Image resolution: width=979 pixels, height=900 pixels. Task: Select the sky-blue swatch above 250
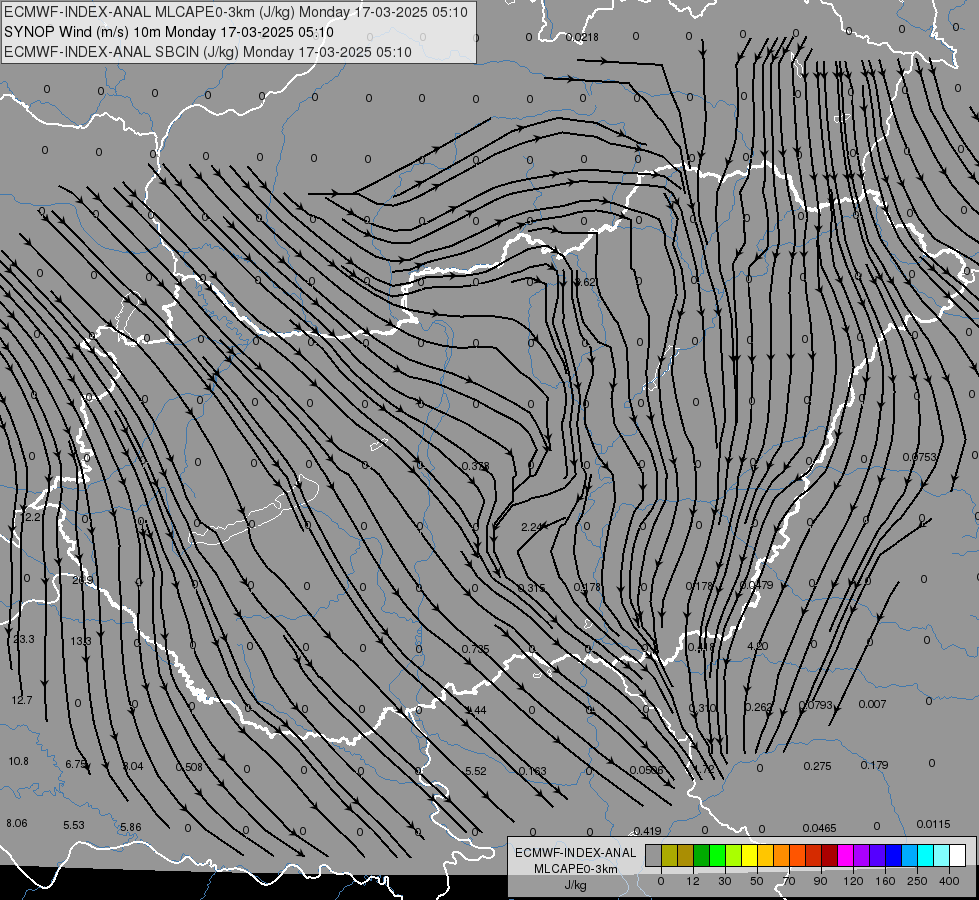[909, 856]
